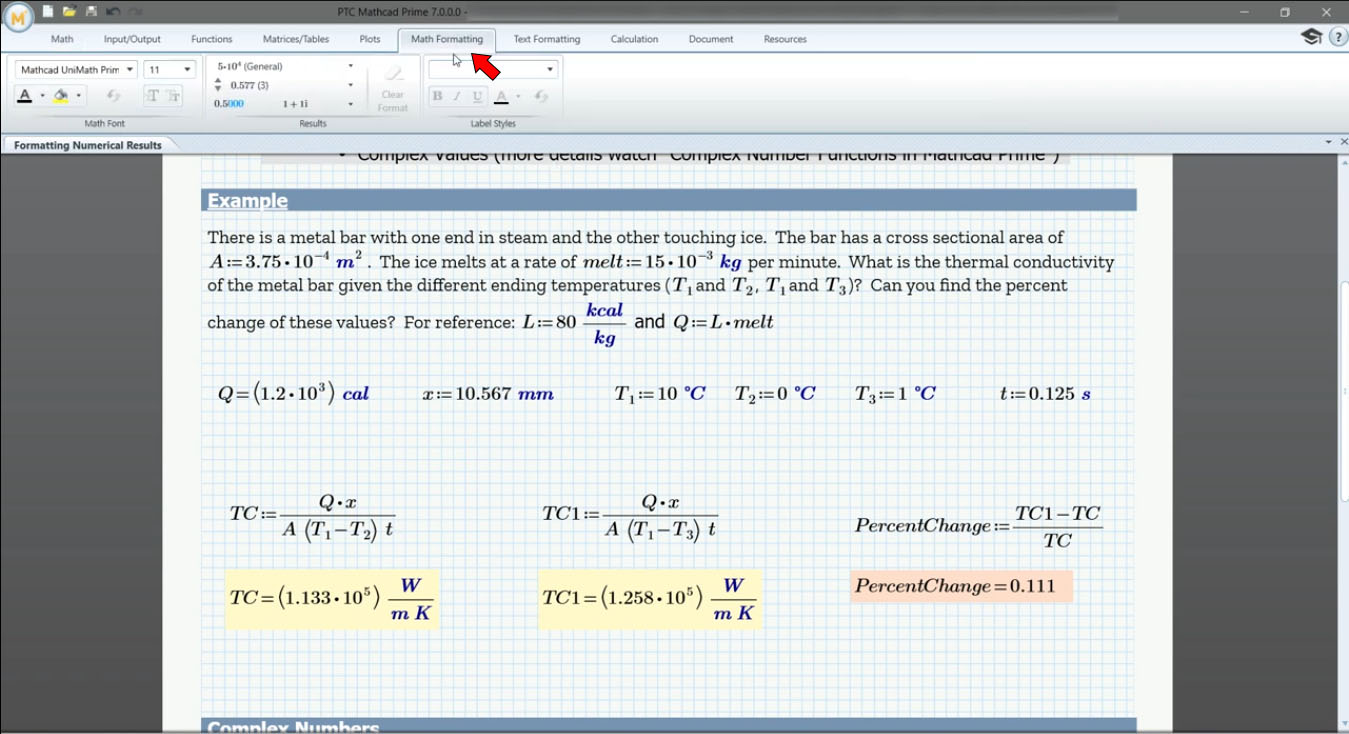Reset label style formatting icon
The height and width of the screenshot is (734, 1349).
[x=541, y=96]
